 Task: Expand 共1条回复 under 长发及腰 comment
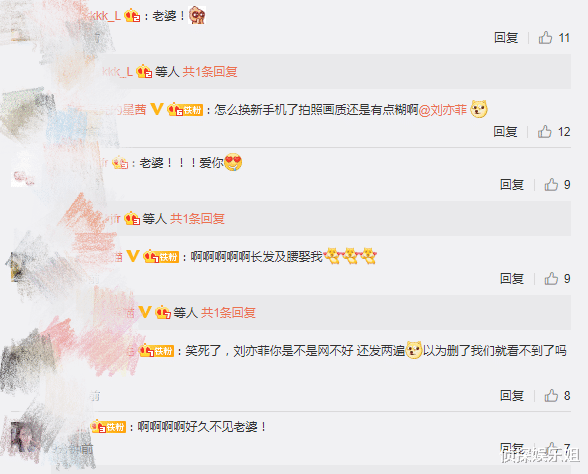pyautogui.click(x=228, y=312)
